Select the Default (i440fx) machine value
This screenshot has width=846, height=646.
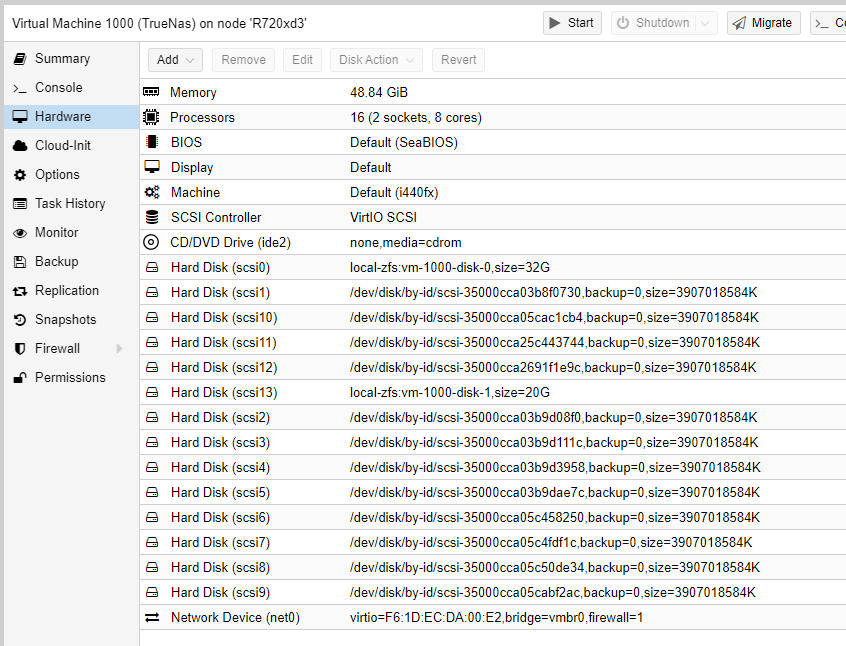tap(394, 192)
